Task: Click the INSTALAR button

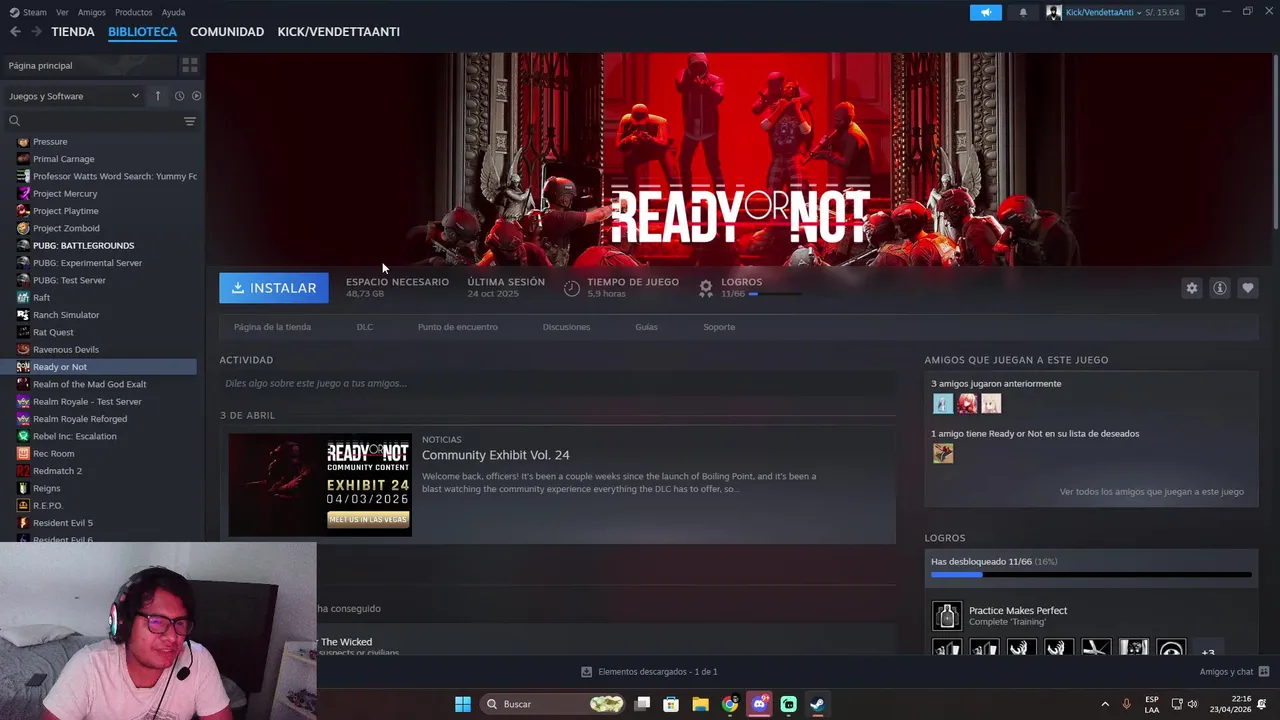Action: 273,288
